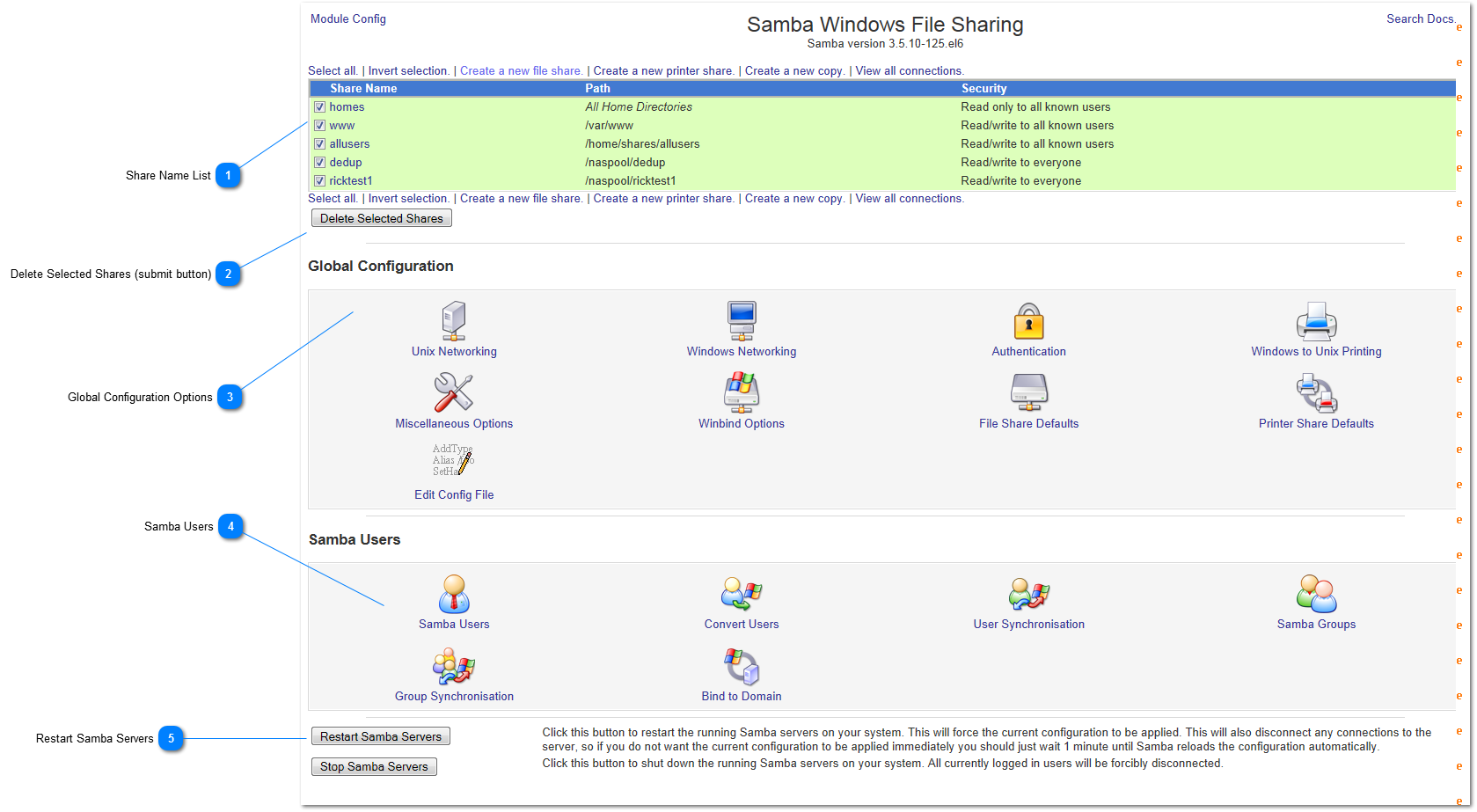The height and width of the screenshot is (812, 1477).
Task: Click the Windows Networking text link
Action: click(742, 351)
